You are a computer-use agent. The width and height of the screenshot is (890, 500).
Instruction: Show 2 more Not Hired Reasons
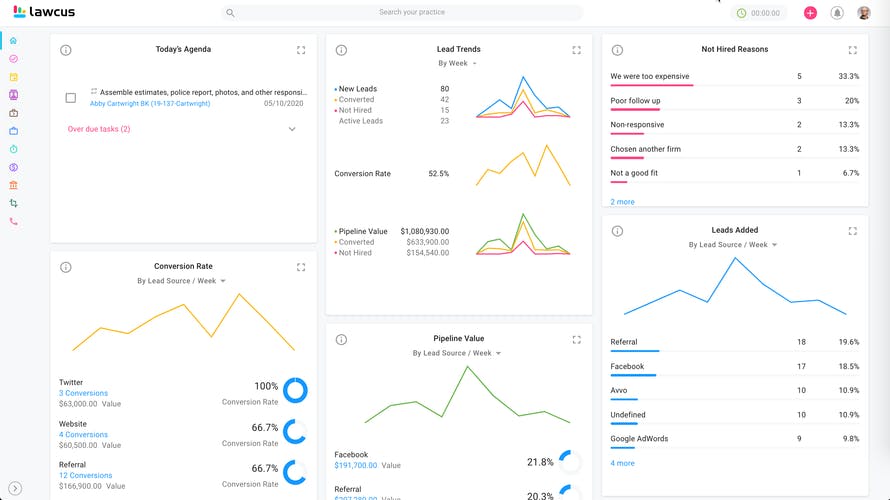pos(623,202)
